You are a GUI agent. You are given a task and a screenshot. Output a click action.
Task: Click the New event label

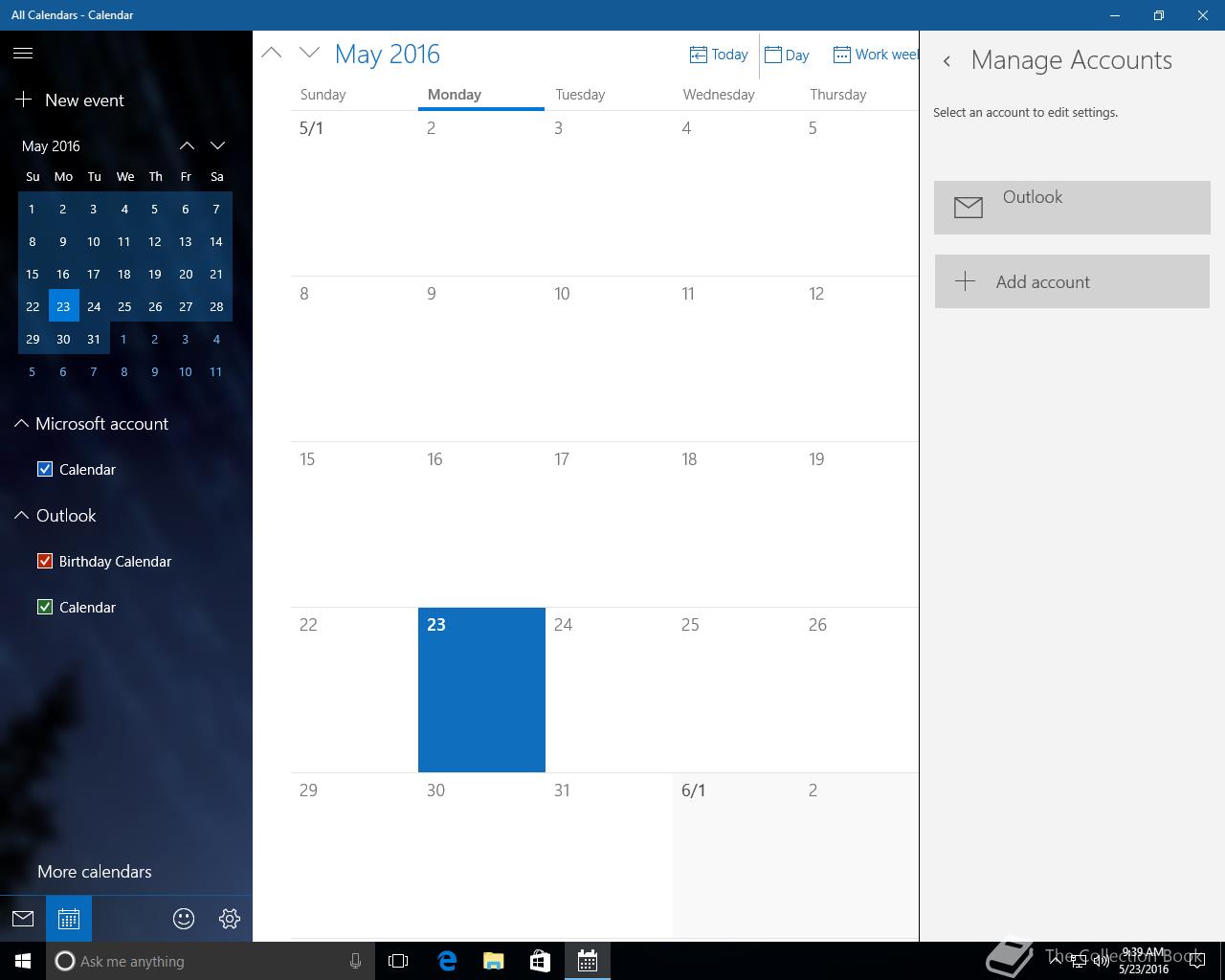pos(84,100)
